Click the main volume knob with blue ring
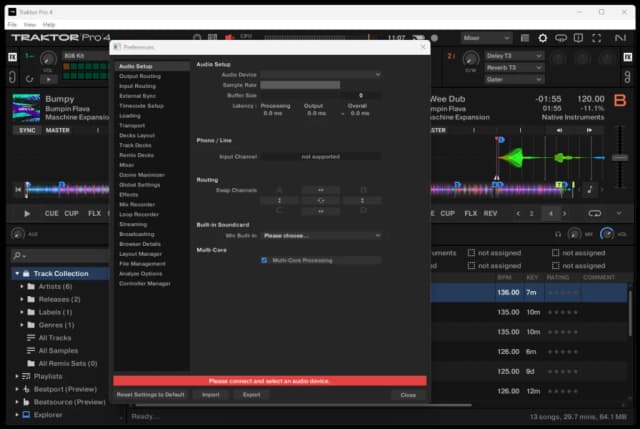This screenshot has width=640, height=429. (x=607, y=234)
